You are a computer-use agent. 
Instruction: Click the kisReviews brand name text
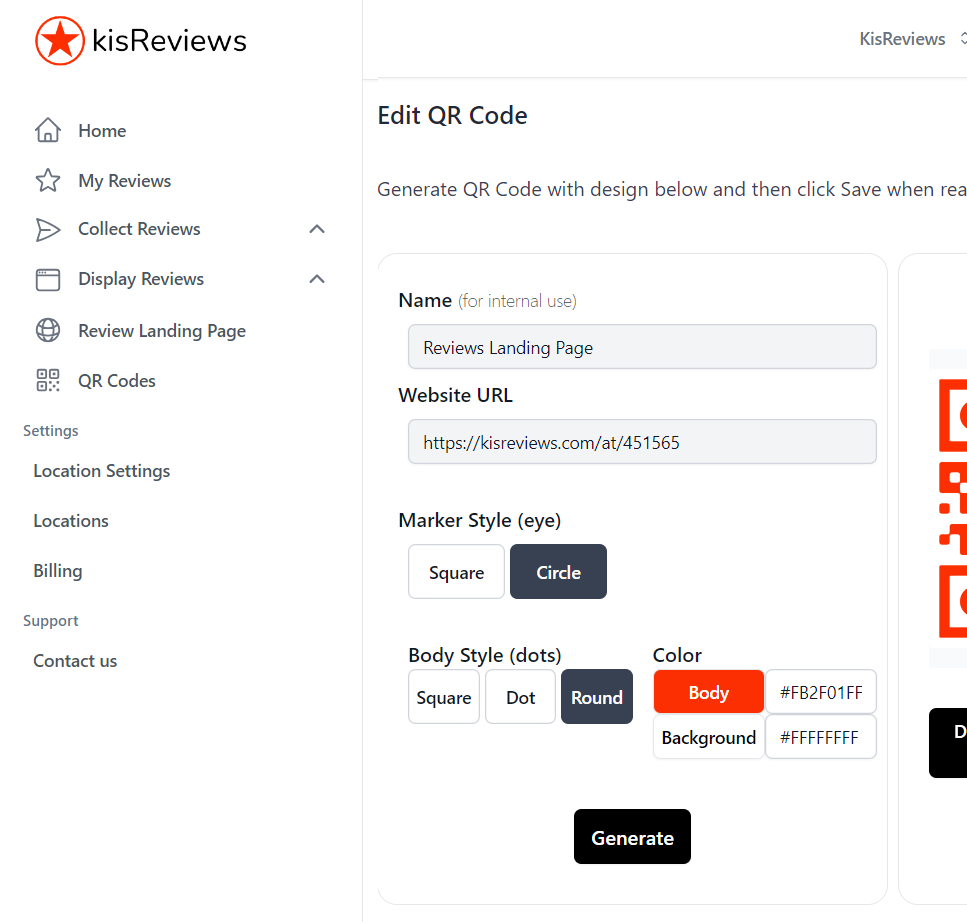[169, 41]
